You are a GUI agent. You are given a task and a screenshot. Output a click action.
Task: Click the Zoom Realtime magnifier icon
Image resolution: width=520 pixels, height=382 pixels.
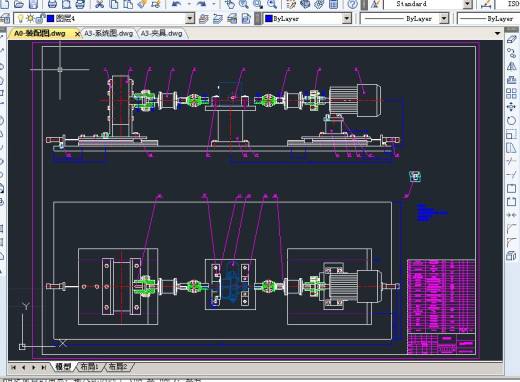click(244, 4)
